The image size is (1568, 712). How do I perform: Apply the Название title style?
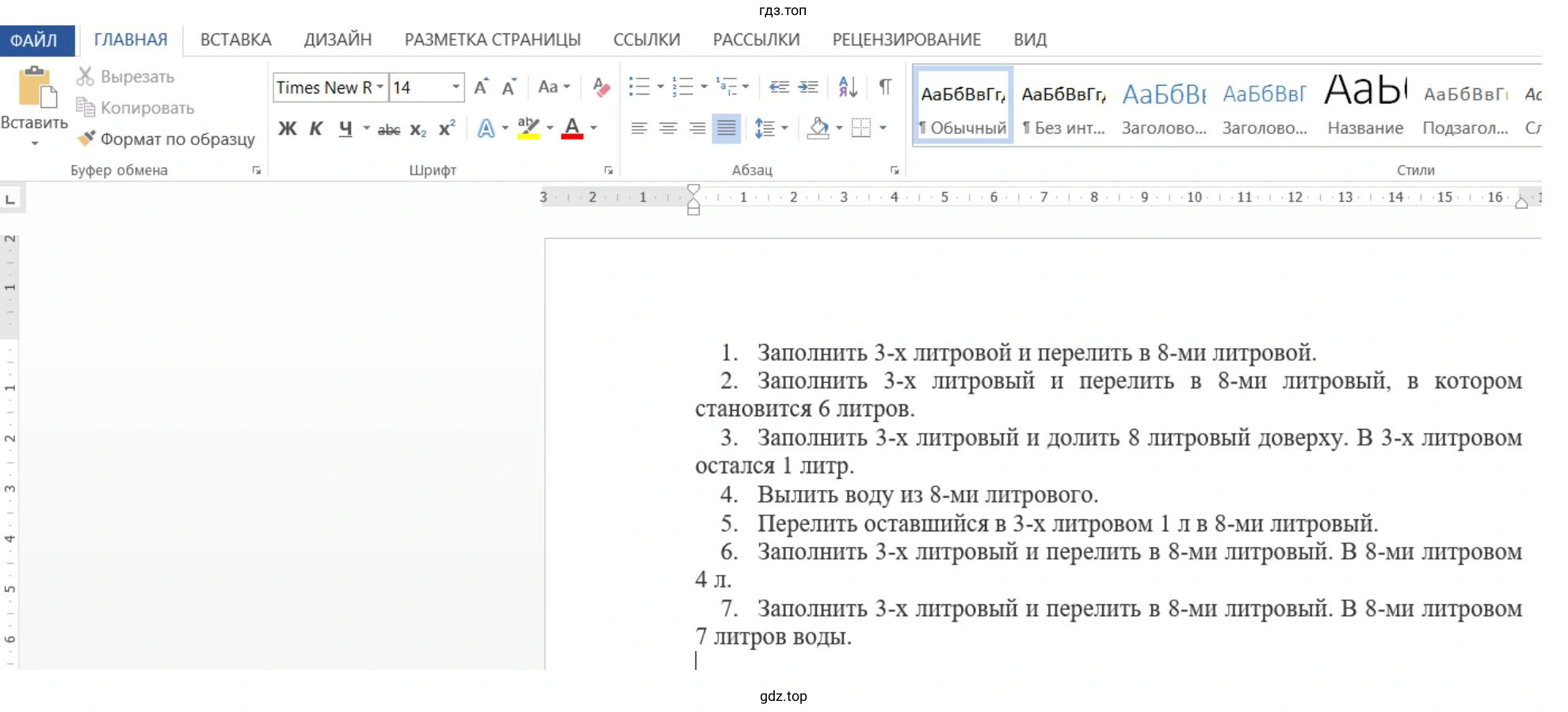1365,105
